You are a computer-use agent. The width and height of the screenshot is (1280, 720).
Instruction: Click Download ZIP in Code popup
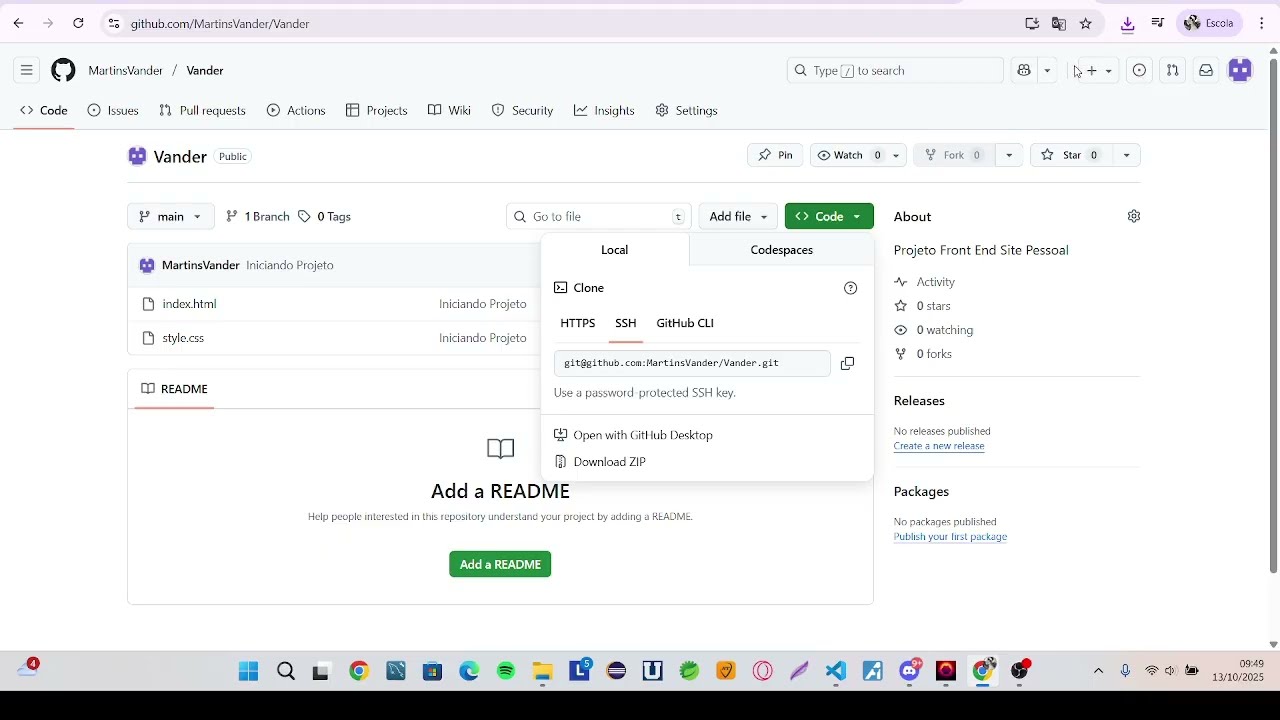pos(610,462)
